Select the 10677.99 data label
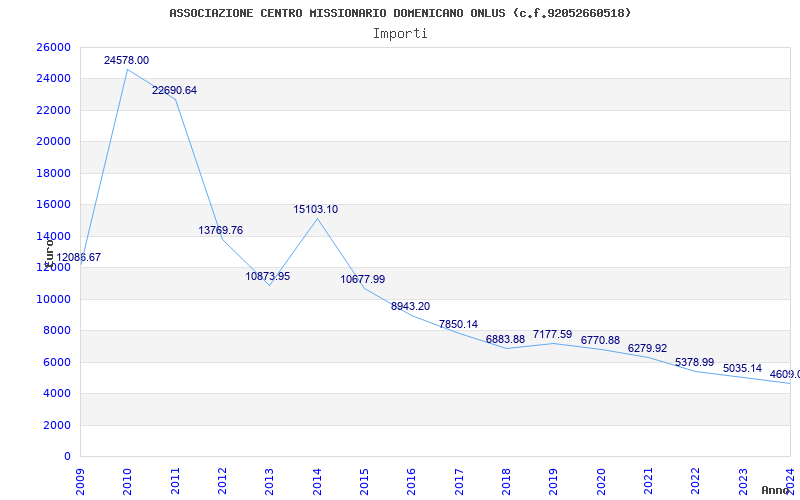This screenshot has height=500, width=800. [363, 279]
